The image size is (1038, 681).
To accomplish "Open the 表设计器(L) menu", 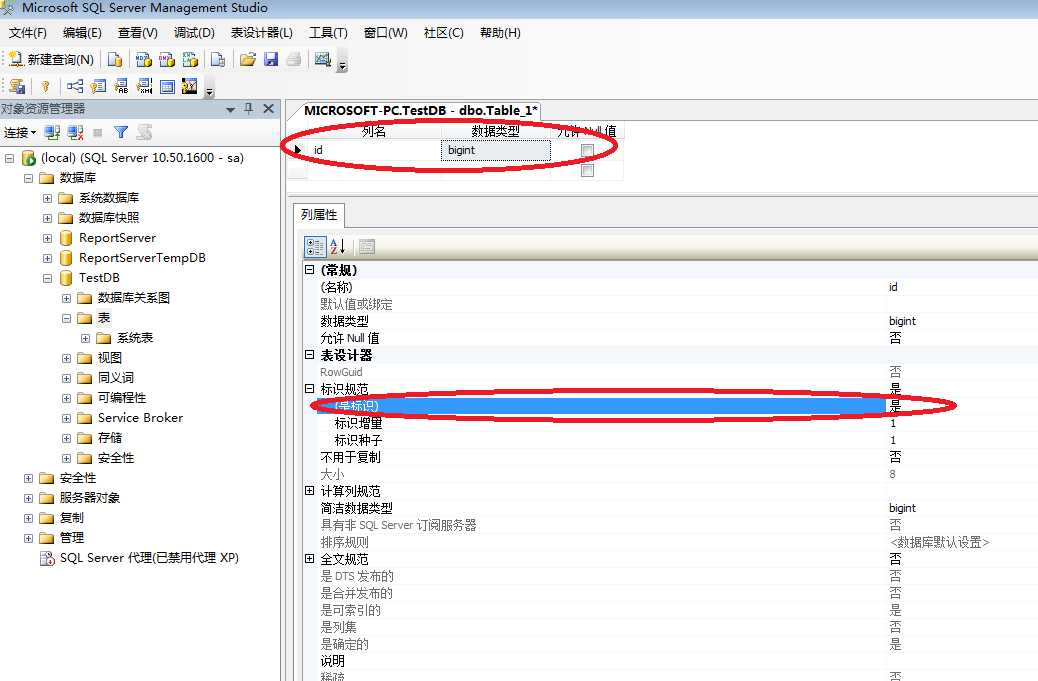I will (x=261, y=32).
